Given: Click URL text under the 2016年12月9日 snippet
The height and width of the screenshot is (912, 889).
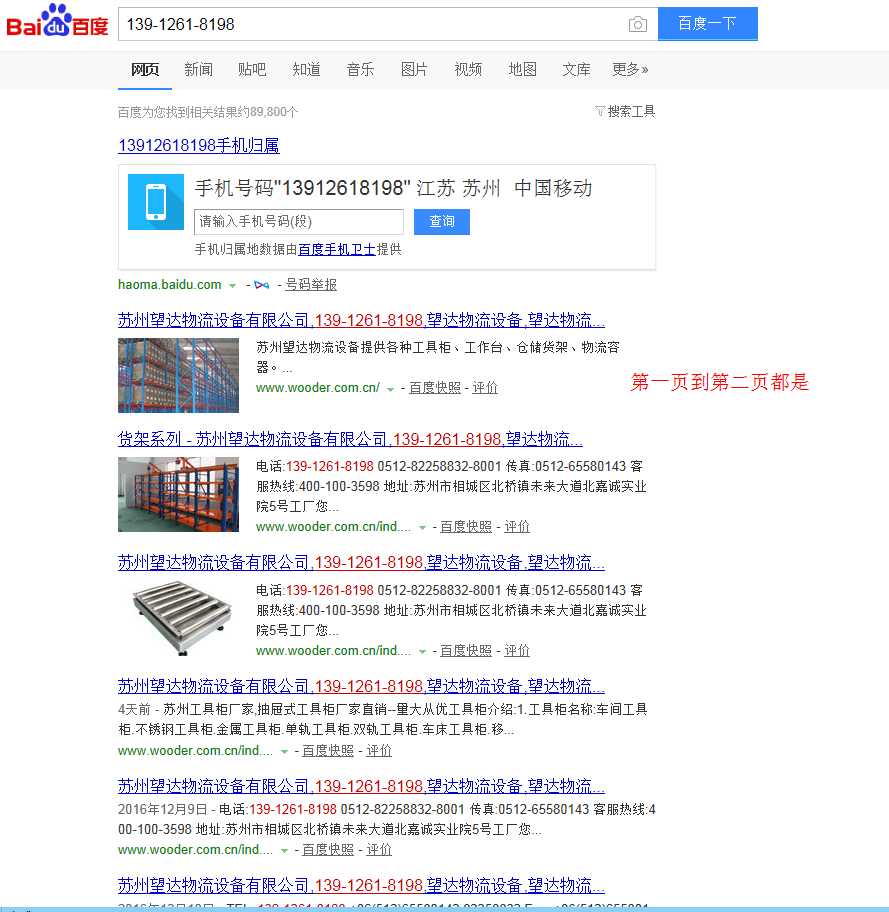Looking at the screenshot, I should pyautogui.click(x=195, y=850).
